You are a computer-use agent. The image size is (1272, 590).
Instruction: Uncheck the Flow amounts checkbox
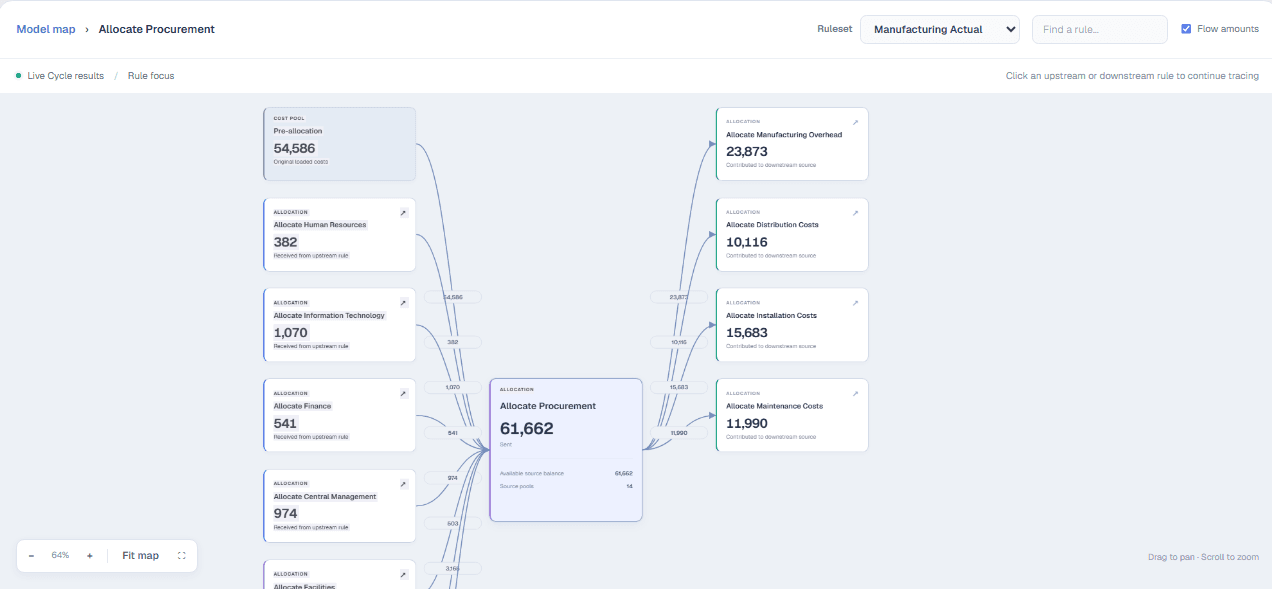click(1186, 29)
